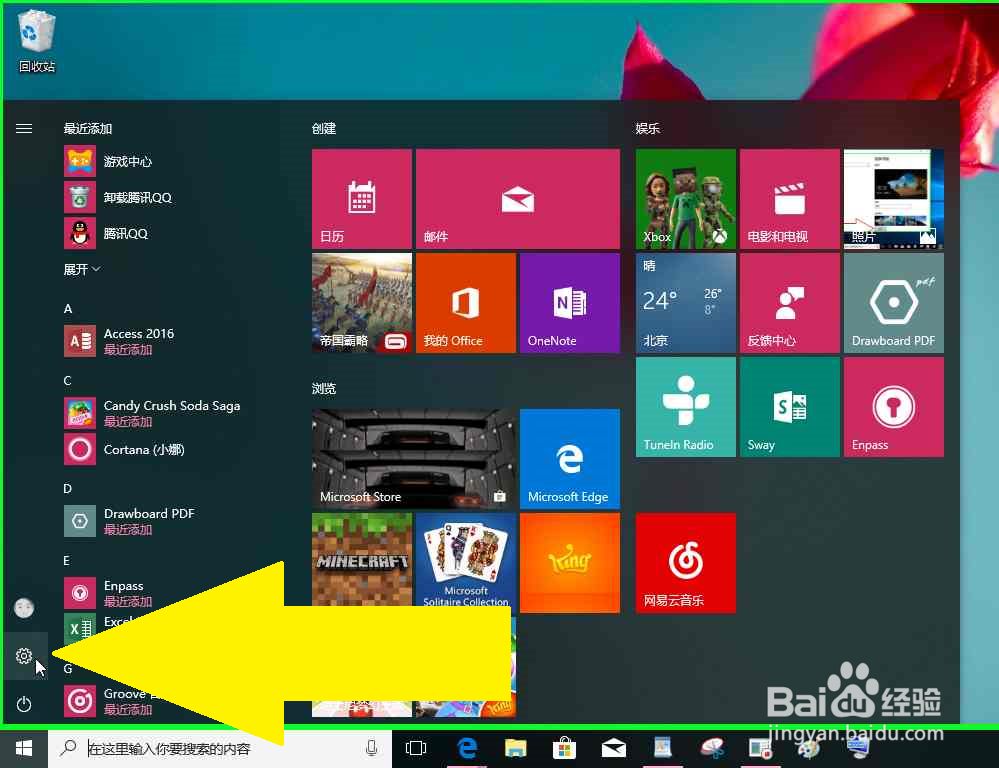Open the Xbox tile
Viewport: 999px width, 768px height.
tap(686, 199)
